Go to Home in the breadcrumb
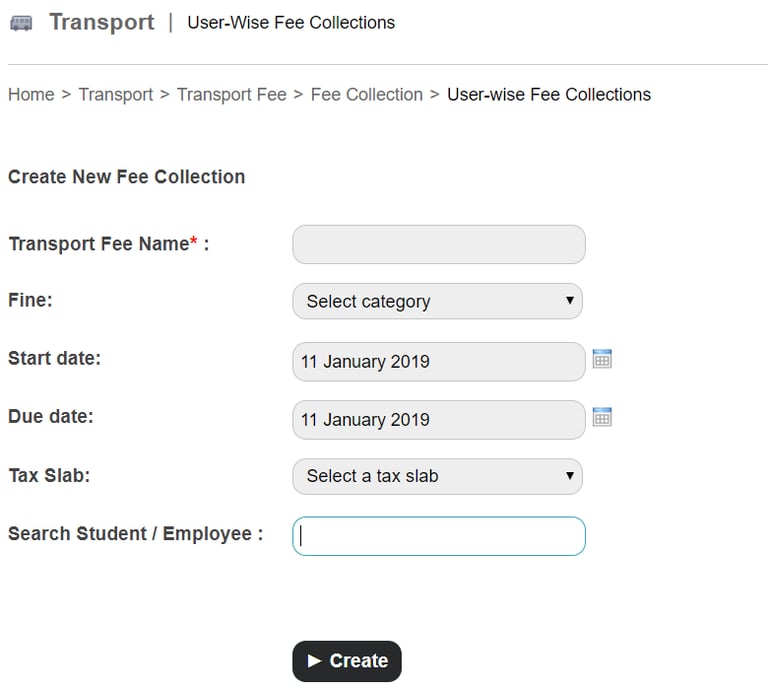This screenshot has height=690, width=768. pyautogui.click(x=31, y=95)
